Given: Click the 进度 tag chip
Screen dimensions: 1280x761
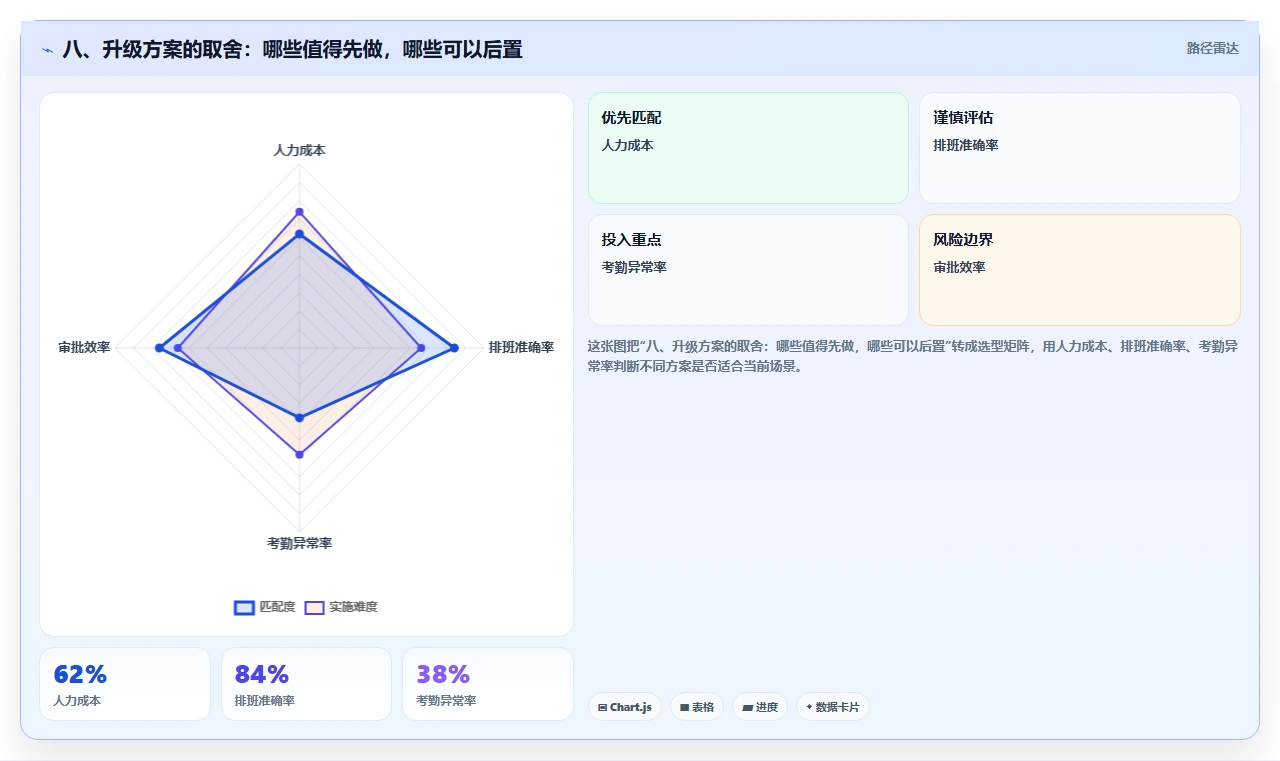Looking at the screenshot, I should click(760, 707).
